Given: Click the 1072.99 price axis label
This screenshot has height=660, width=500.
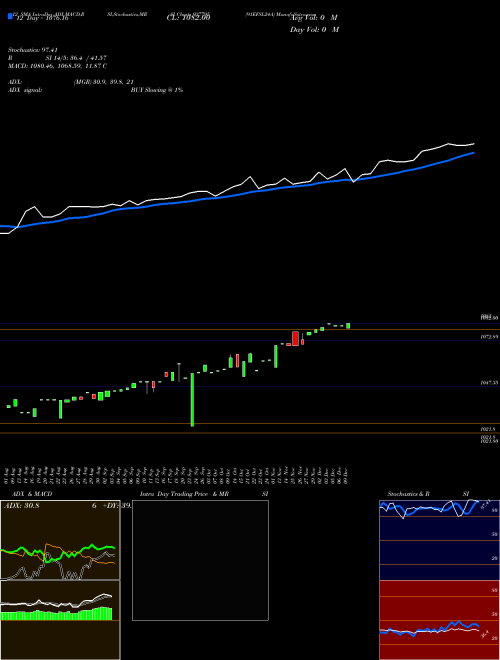Looking at the screenshot, I should coord(489,337).
